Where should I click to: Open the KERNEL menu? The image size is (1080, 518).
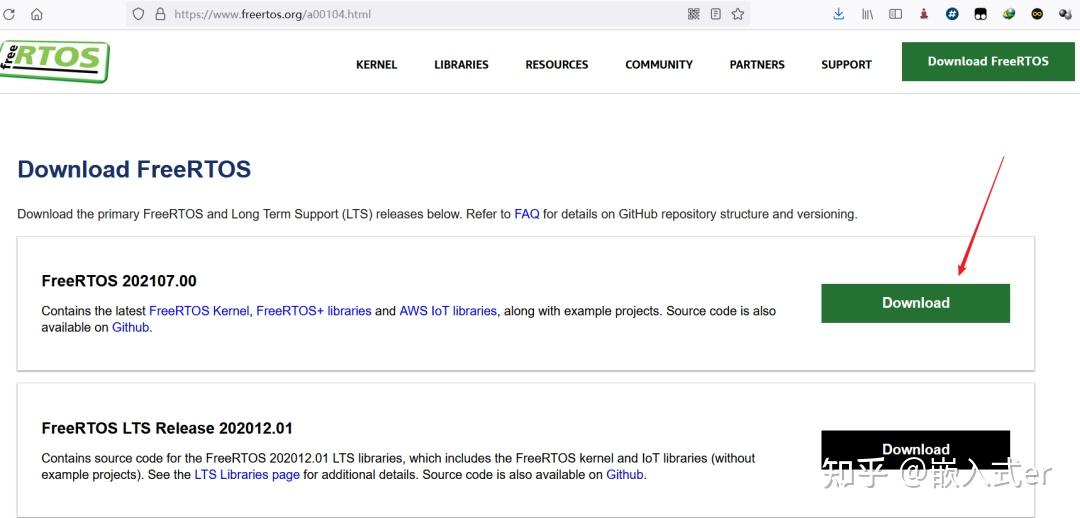(376, 64)
